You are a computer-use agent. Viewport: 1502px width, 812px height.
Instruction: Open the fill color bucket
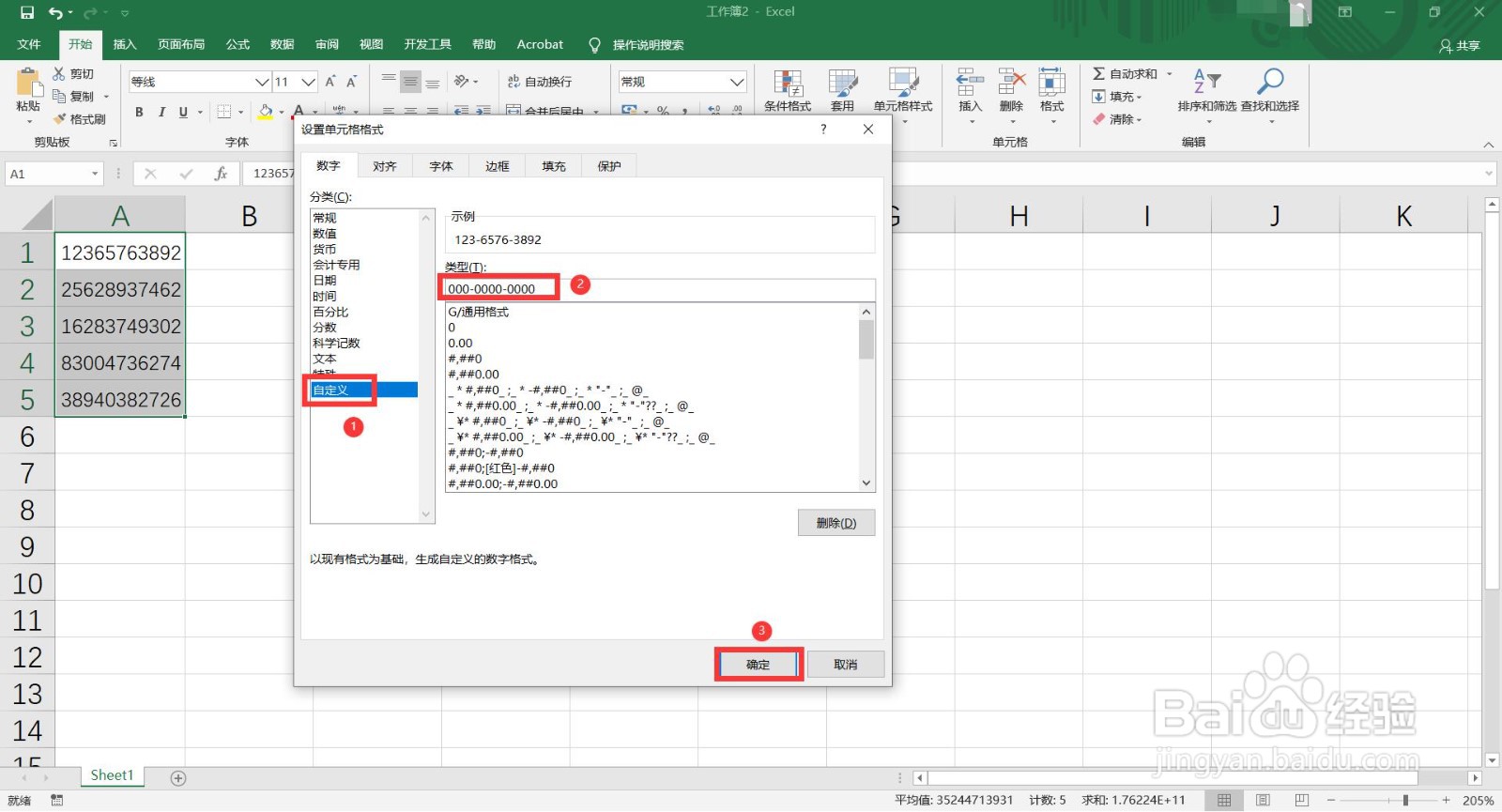point(266,112)
